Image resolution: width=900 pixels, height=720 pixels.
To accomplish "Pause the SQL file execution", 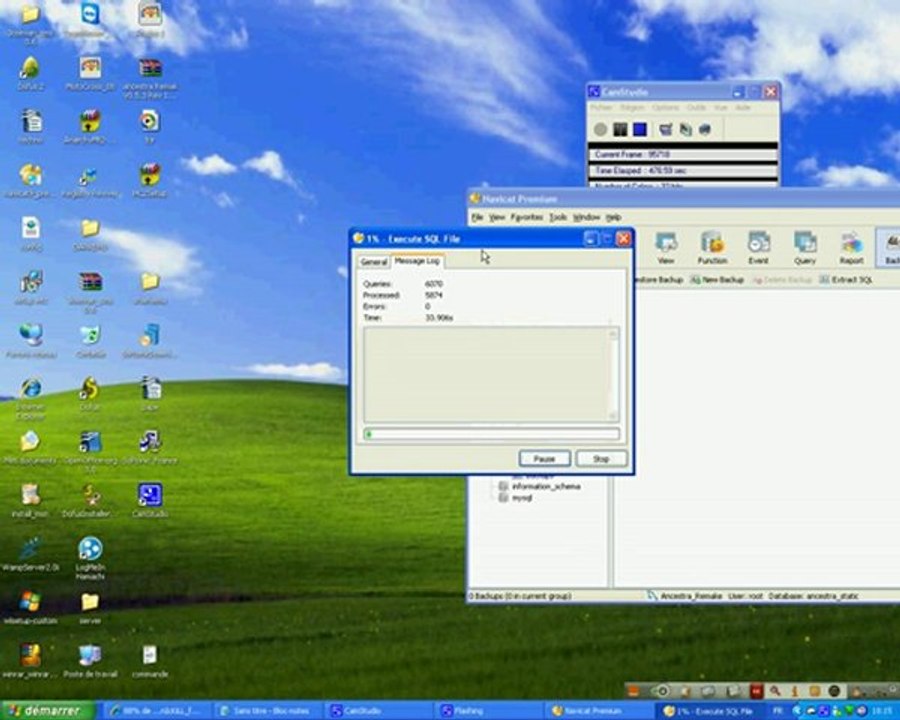I will click(544, 458).
